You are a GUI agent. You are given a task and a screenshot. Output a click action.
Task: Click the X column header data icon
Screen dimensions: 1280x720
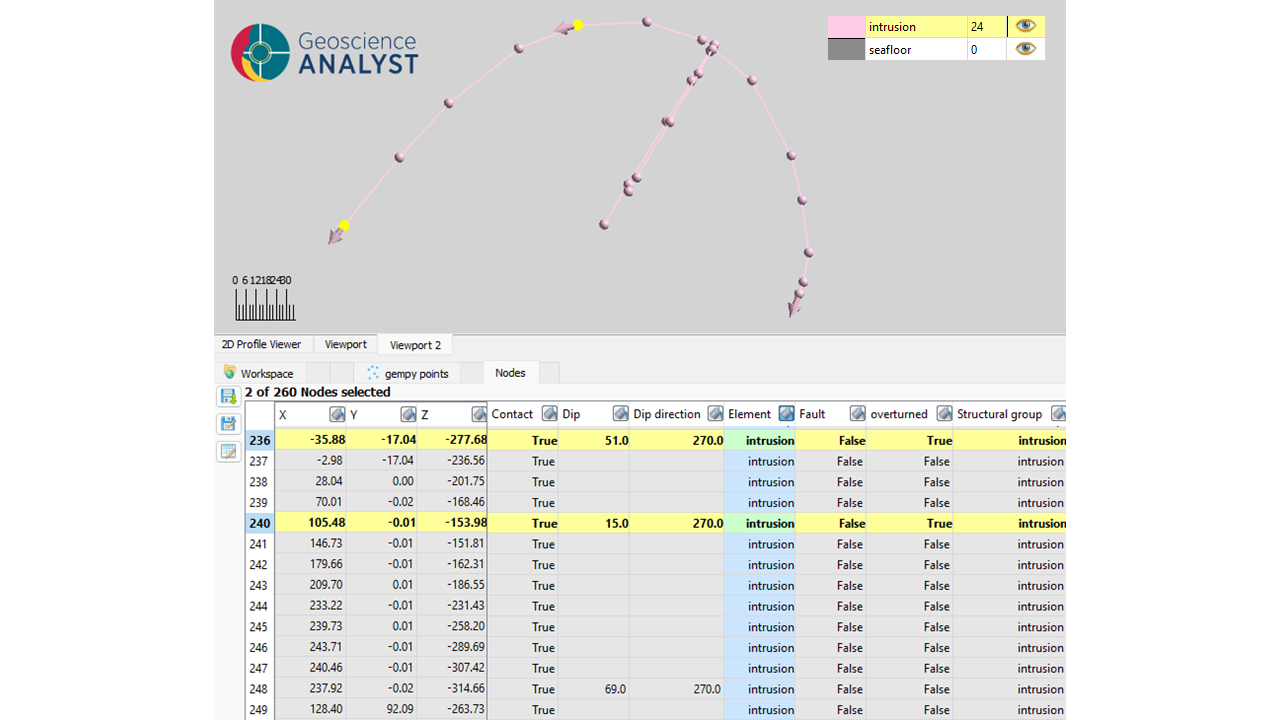pyautogui.click(x=337, y=414)
